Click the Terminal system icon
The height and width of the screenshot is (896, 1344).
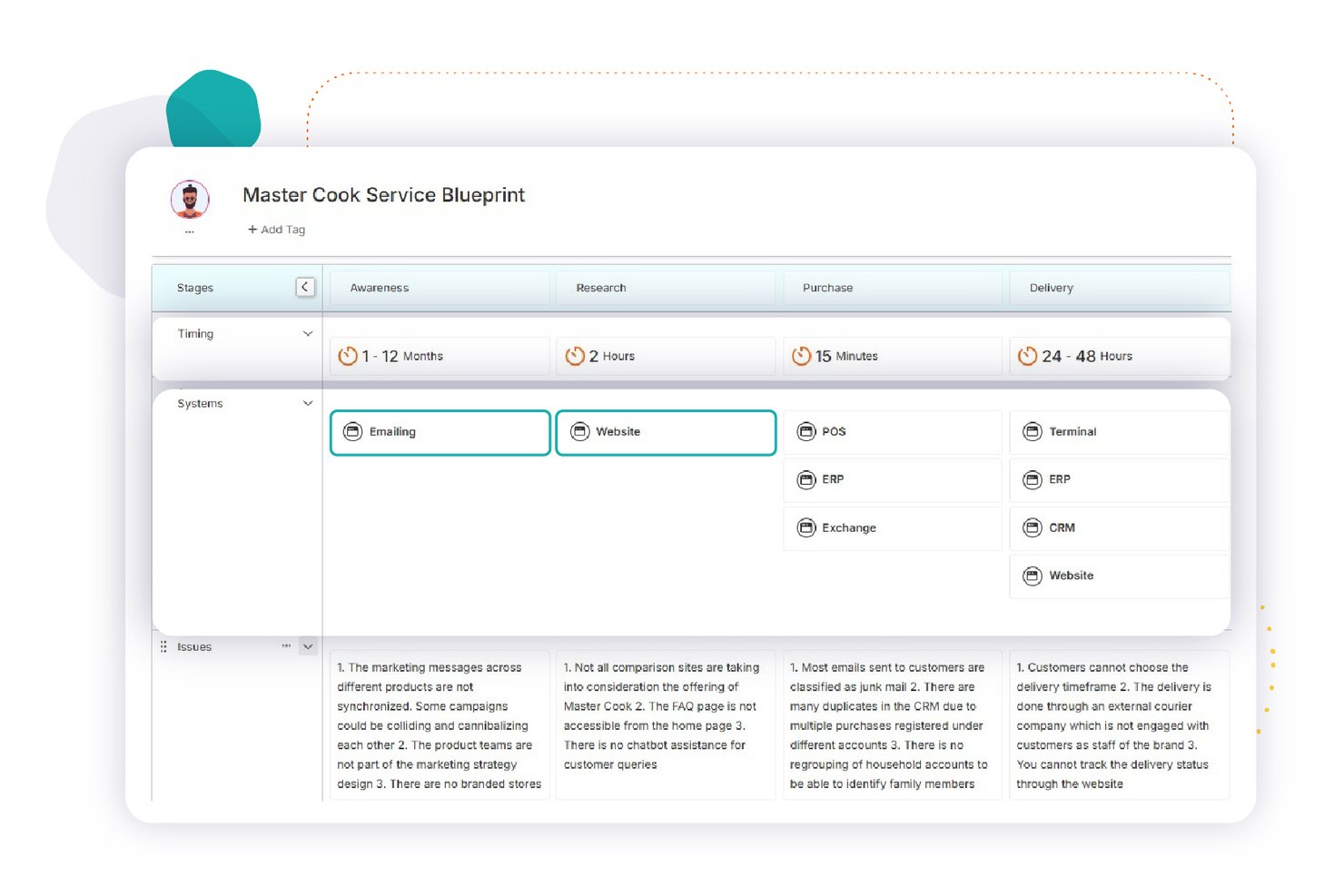tap(1033, 432)
